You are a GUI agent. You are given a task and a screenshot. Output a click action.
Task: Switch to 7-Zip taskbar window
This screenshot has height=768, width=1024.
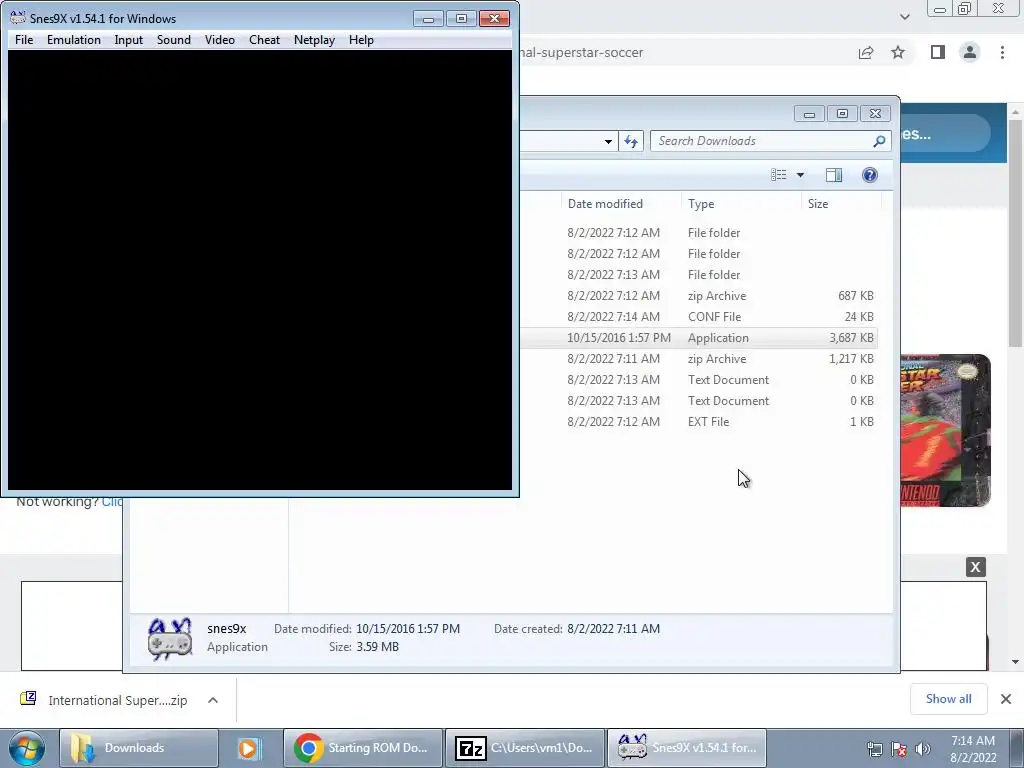tap(524, 748)
